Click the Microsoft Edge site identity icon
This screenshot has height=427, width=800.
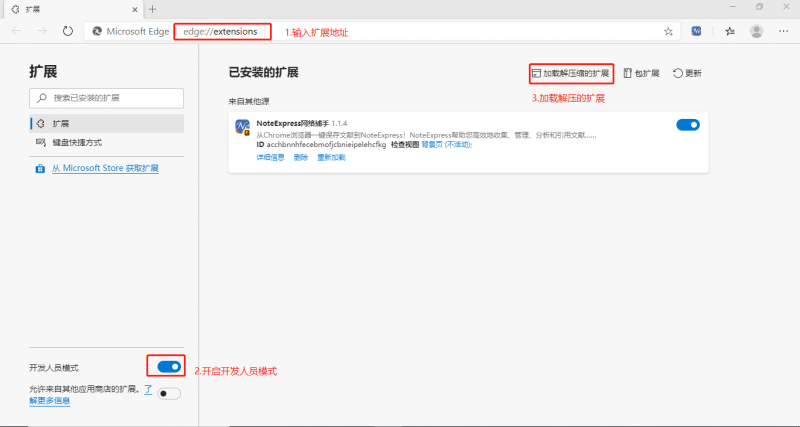(97, 32)
